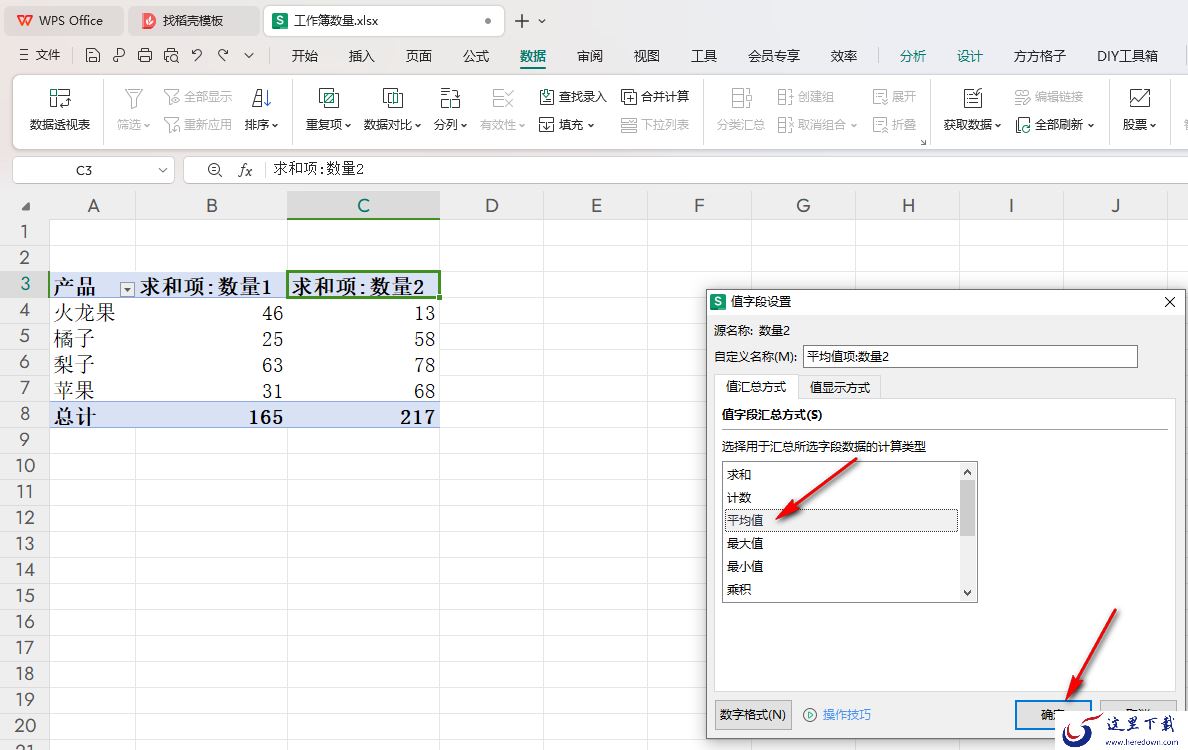
Task: Select the cell containing 橘子
Action: coord(92,337)
